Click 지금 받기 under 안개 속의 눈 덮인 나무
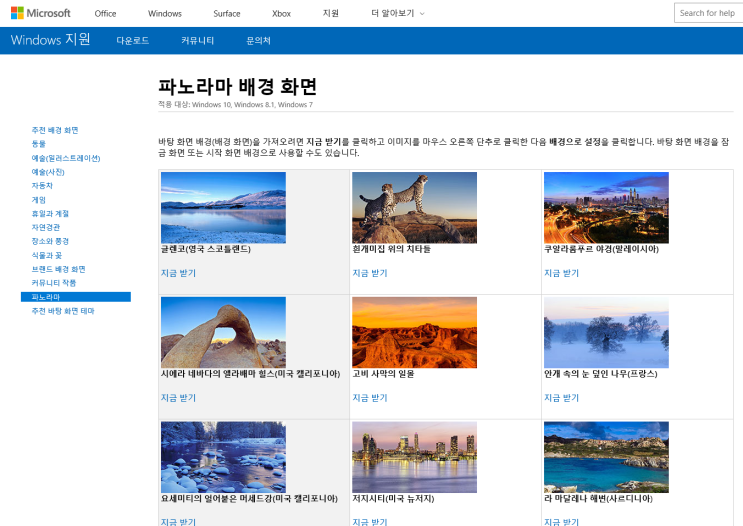This screenshot has width=743, height=526. 562,398
